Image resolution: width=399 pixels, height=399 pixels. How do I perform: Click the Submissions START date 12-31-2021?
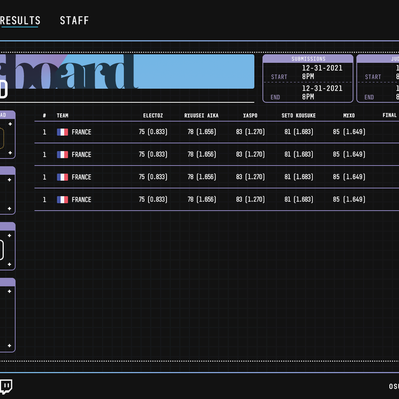tap(322, 68)
